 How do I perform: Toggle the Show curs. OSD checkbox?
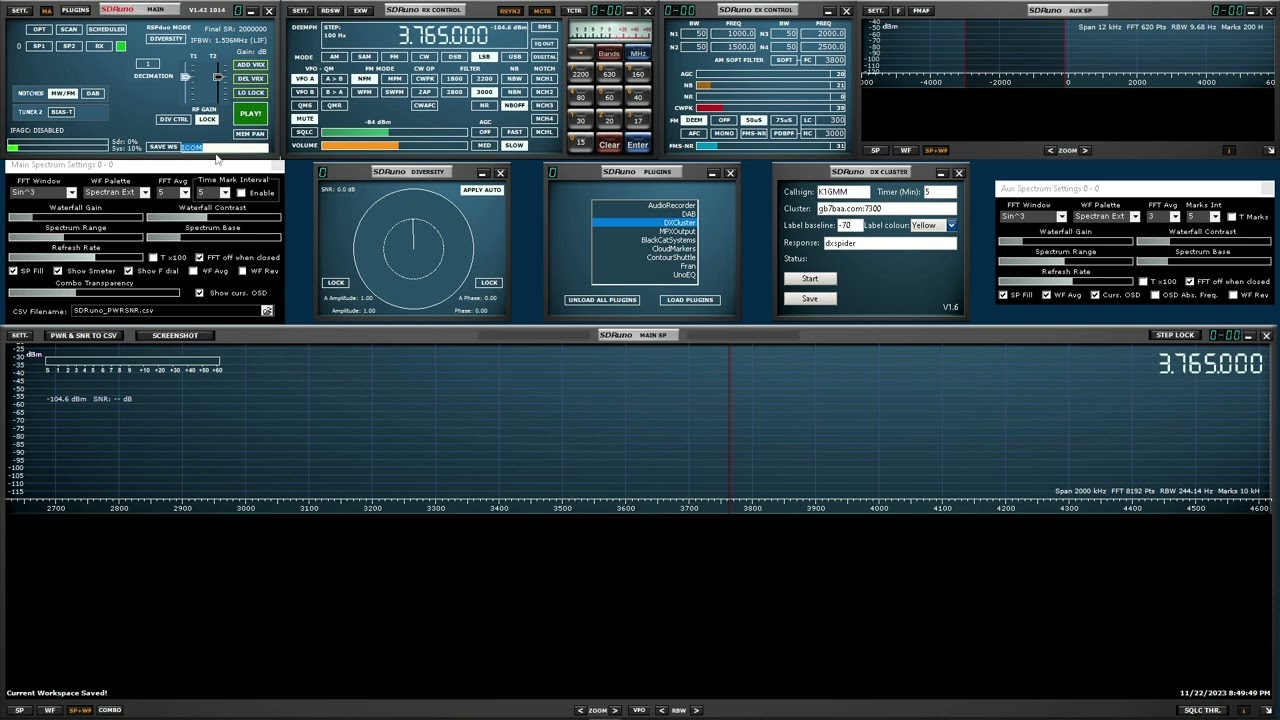pos(200,293)
